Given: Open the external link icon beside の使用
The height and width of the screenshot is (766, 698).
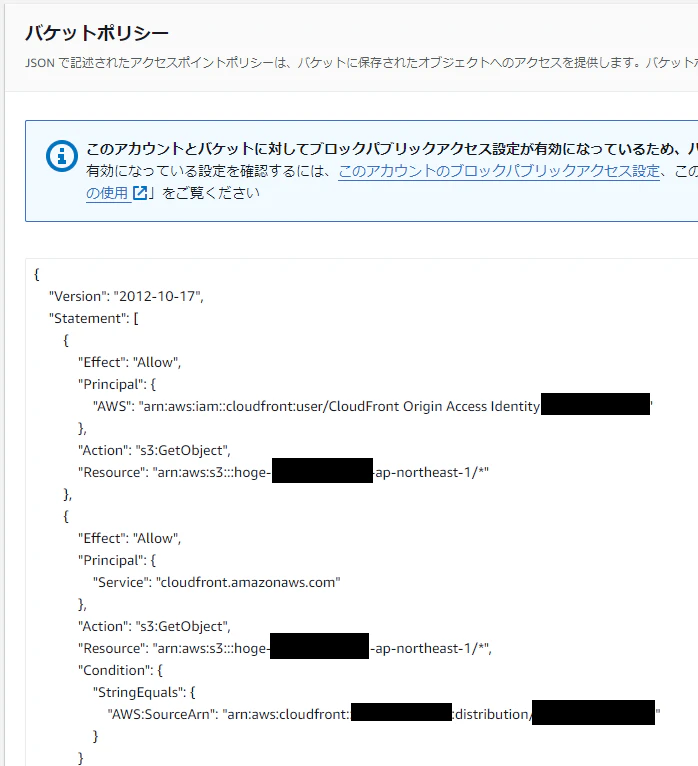Looking at the screenshot, I should click(140, 193).
